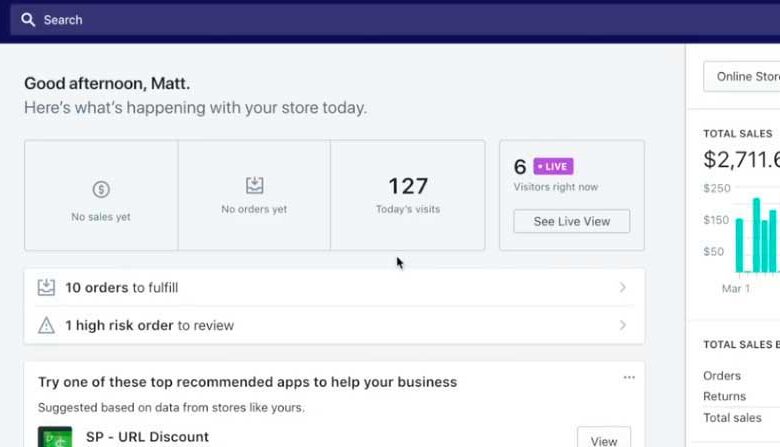The image size is (780, 447).
Task: Click the inbox icon beside 10 orders
Action: [x=46, y=288]
